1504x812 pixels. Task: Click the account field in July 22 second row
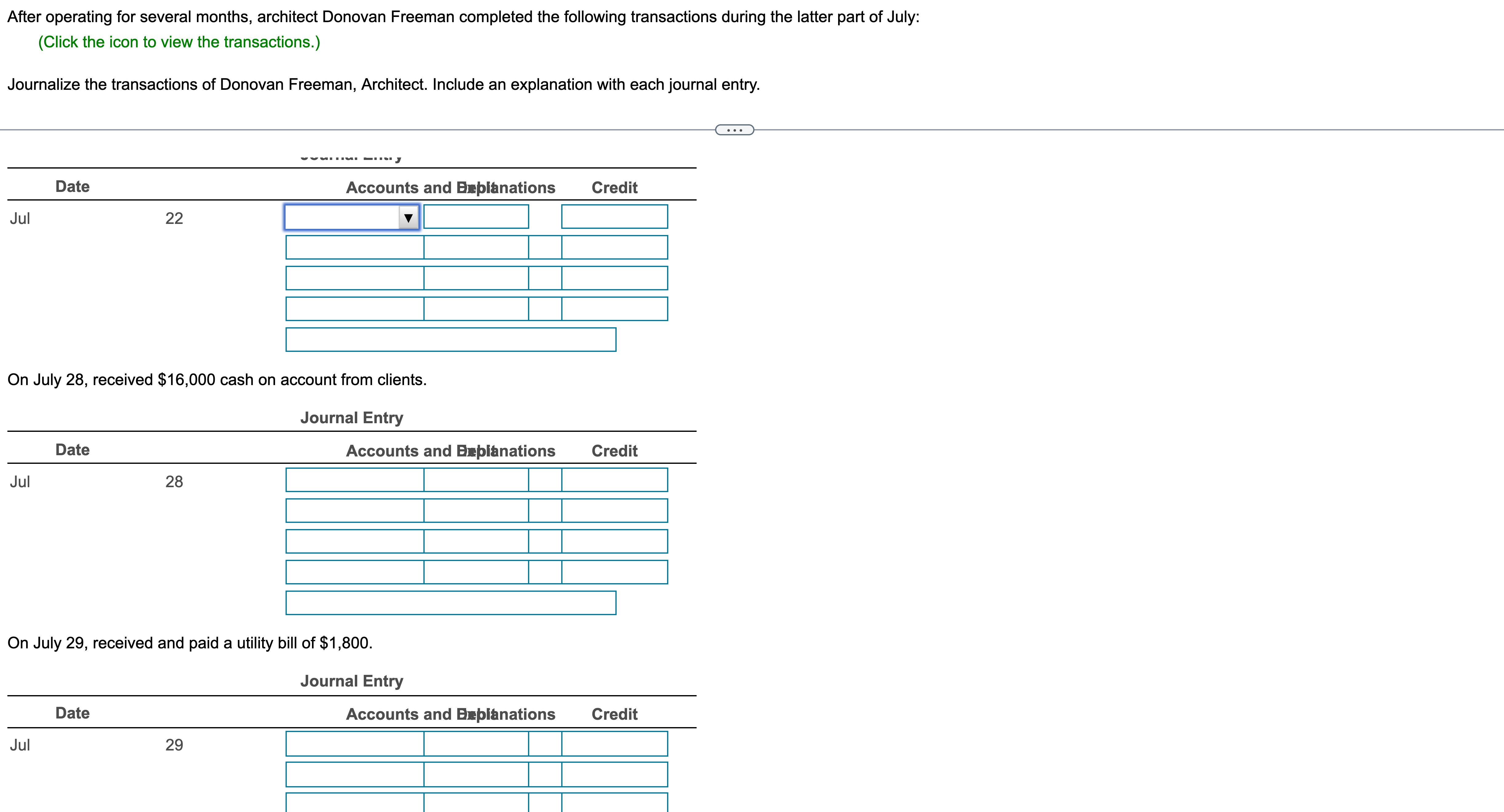point(354,248)
